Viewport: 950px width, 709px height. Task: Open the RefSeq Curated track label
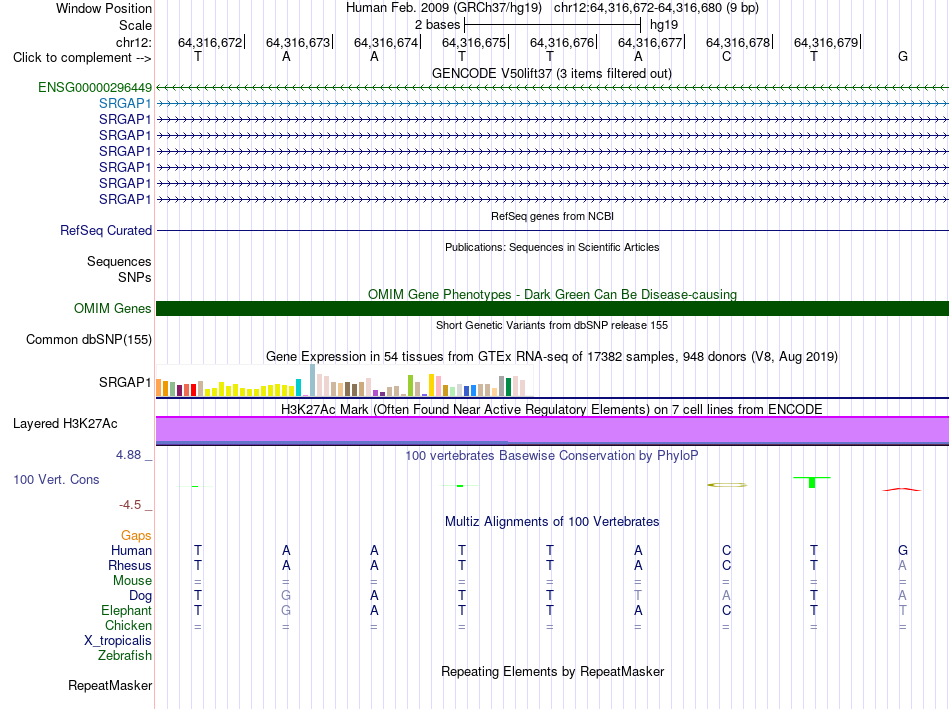point(106,230)
